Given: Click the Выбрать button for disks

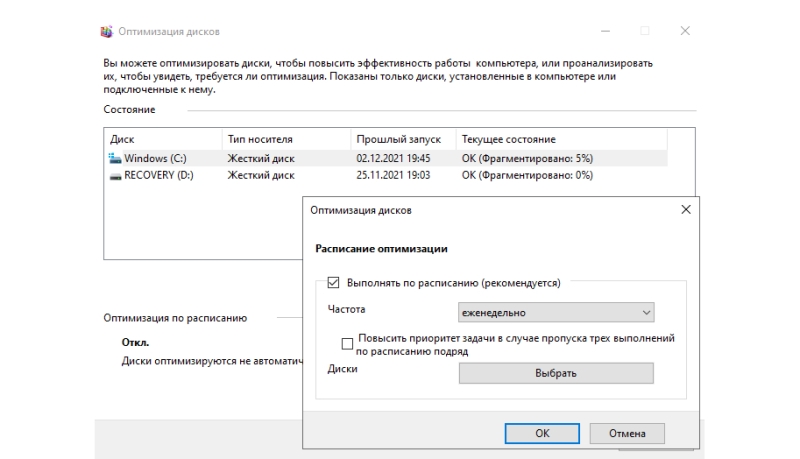Looking at the screenshot, I should tap(556, 373).
